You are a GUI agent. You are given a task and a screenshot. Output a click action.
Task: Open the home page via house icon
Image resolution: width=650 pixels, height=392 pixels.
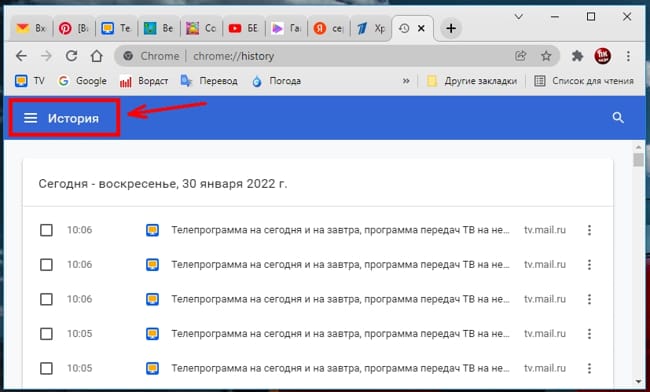pos(97,56)
